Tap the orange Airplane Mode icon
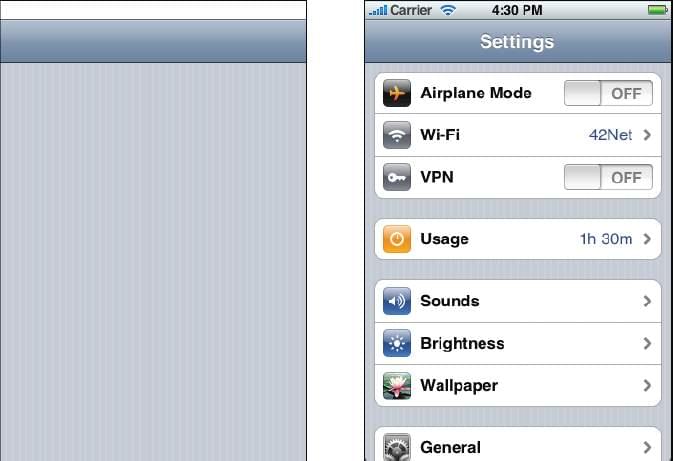This screenshot has width=673, height=461. point(397,93)
